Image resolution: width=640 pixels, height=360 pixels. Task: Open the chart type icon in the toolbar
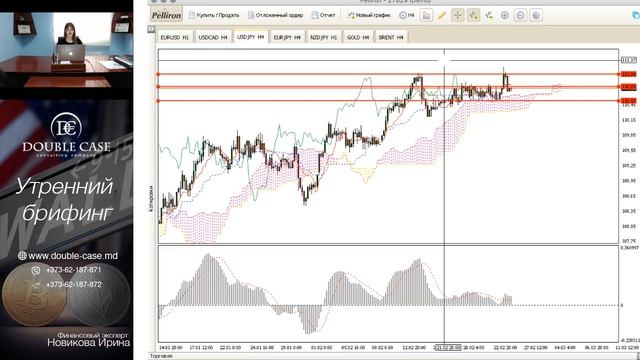tap(426, 16)
